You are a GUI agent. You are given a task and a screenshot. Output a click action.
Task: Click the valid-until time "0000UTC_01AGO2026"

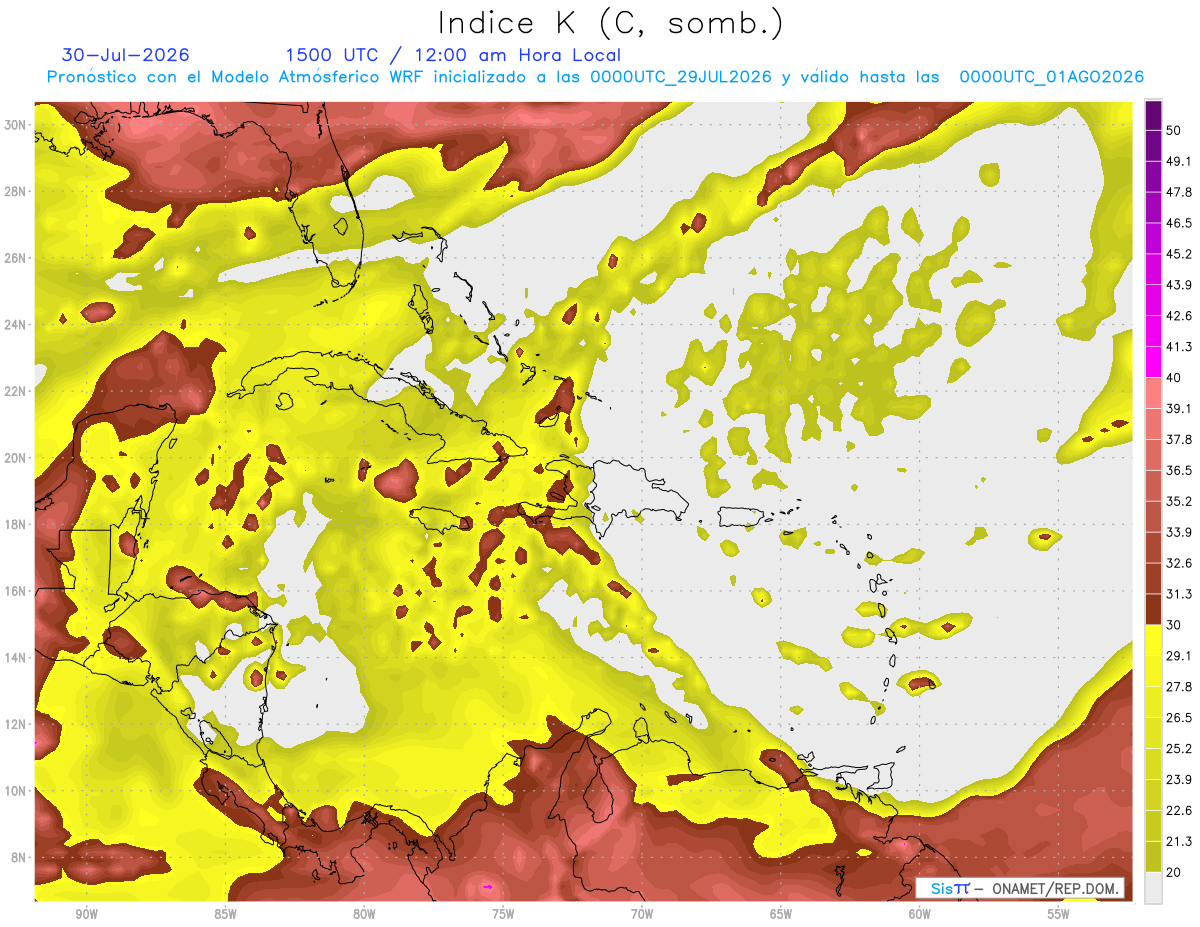pos(1052,77)
